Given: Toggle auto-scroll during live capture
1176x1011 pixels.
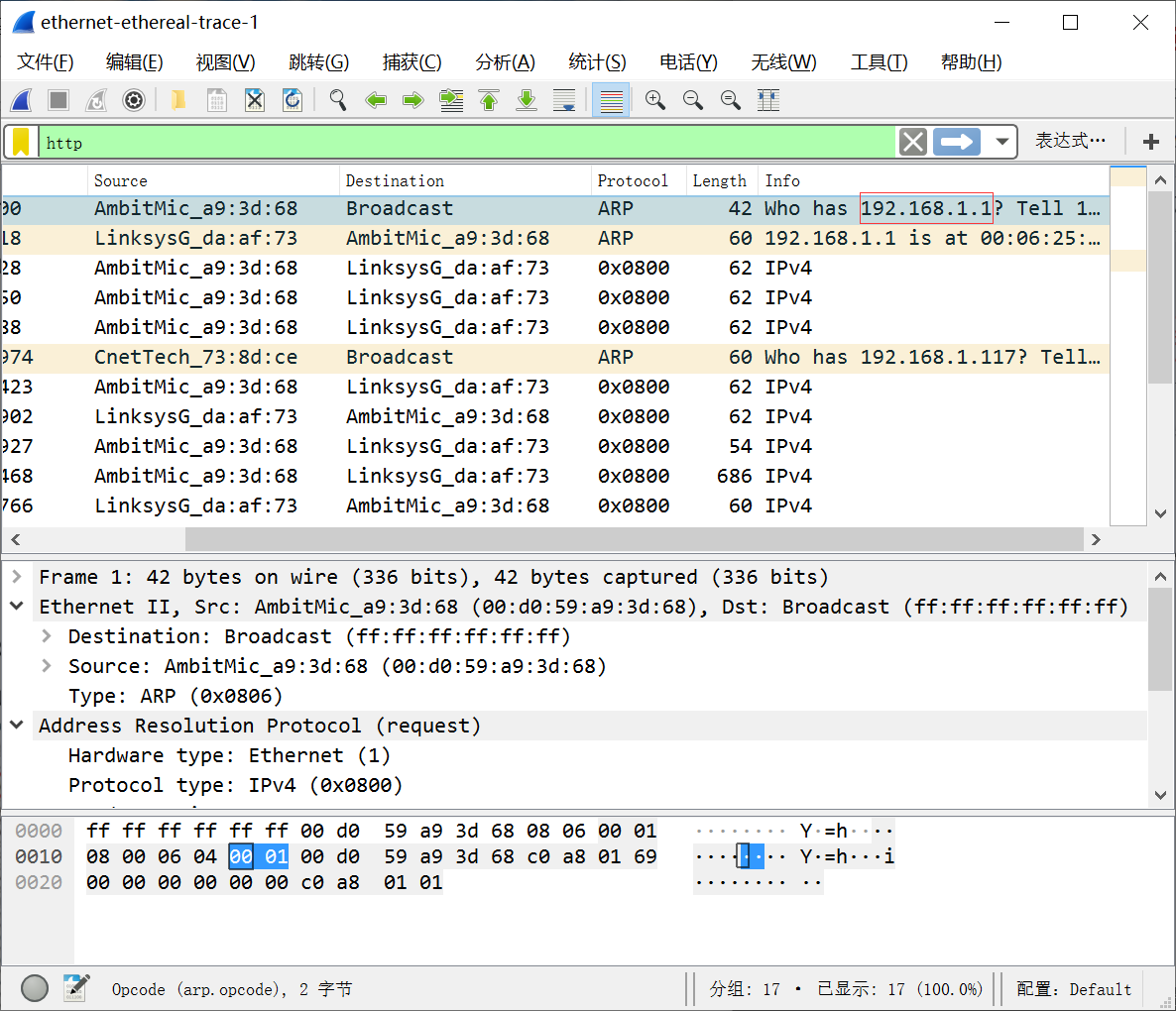Looking at the screenshot, I should tap(564, 100).
